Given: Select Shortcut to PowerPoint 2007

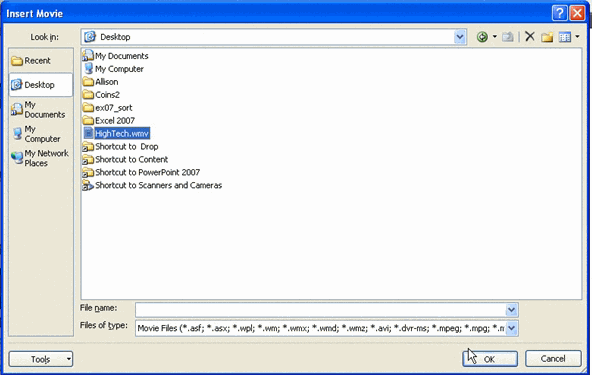Looking at the screenshot, I should [141, 172].
